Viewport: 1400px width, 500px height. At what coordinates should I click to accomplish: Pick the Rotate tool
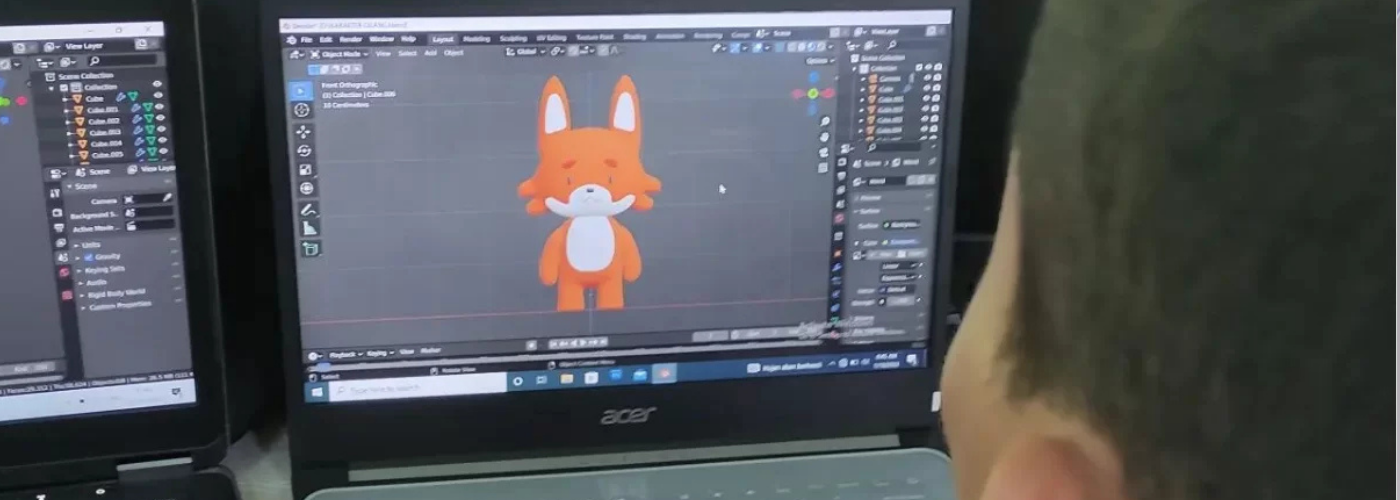click(x=304, y=151)
